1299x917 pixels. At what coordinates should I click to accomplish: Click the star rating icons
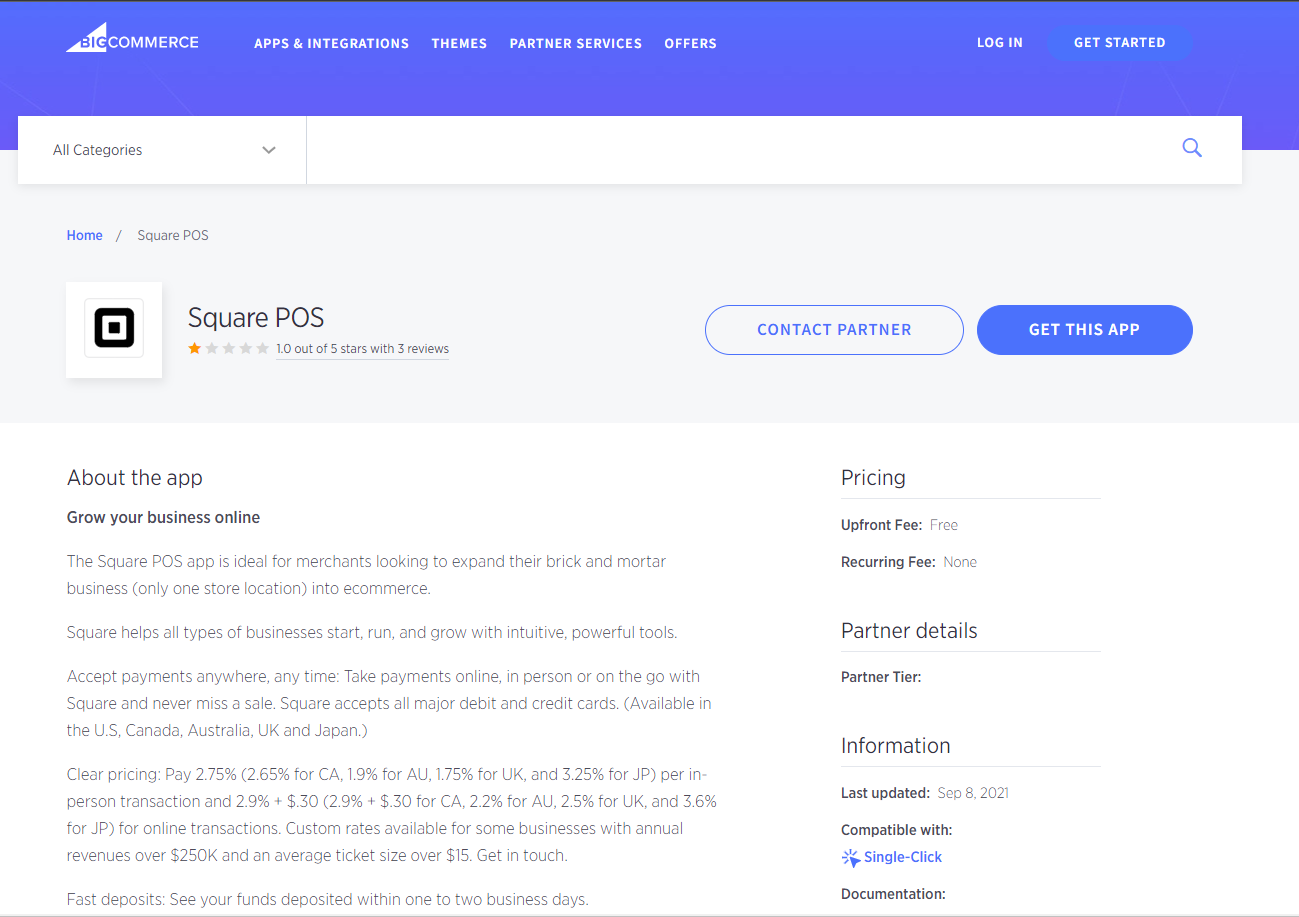pyautogui.click(x=229, y=348)
